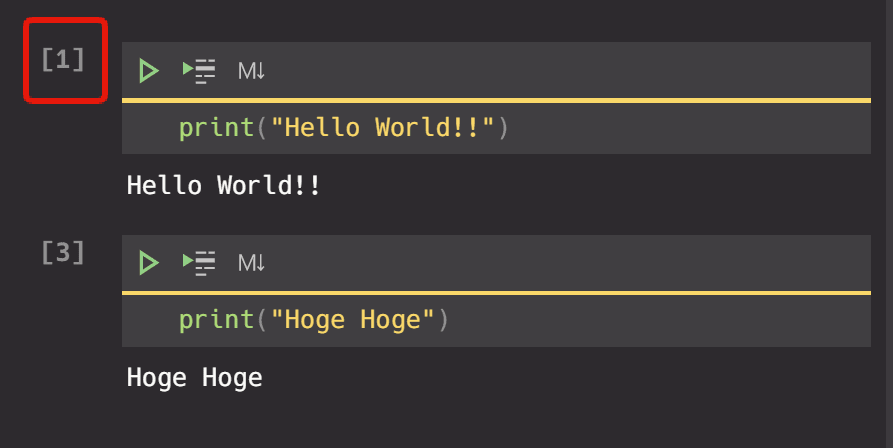Click yellow divider line in first cell

[x=496, y=101]
